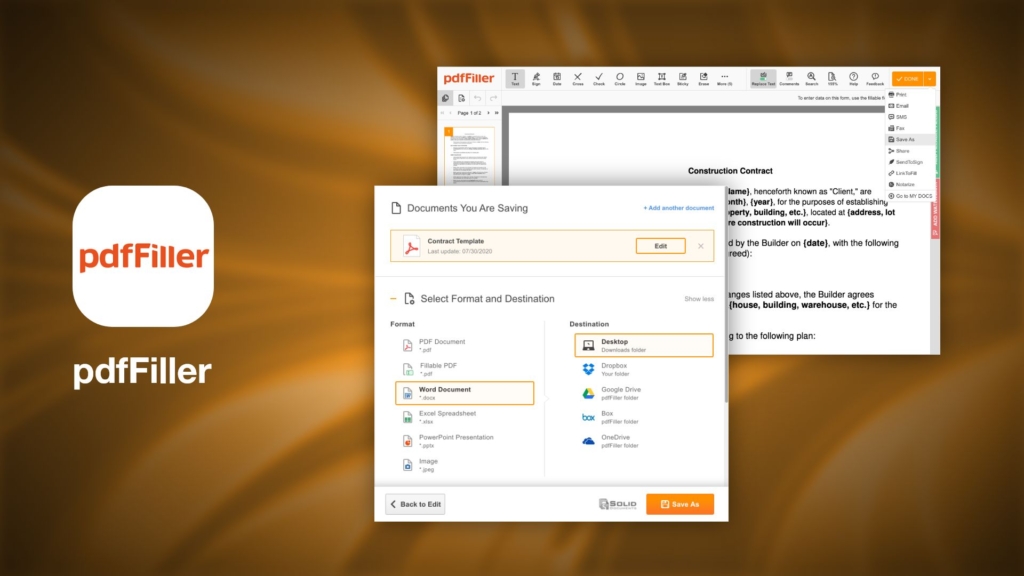Click the orange Save As button
1024x576 pixels.
(x=680, y=504)
